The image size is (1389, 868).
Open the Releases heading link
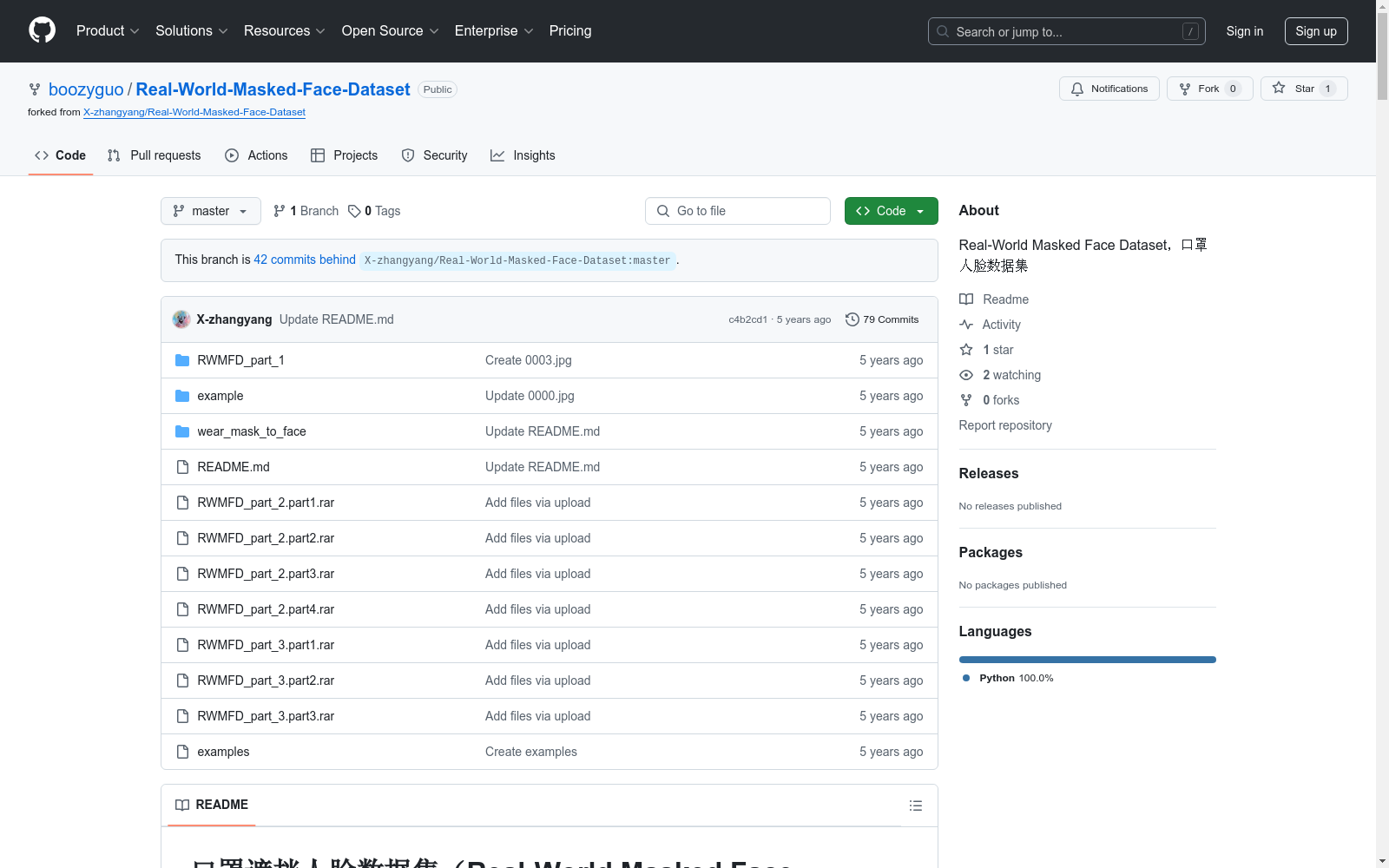(989, 473)
